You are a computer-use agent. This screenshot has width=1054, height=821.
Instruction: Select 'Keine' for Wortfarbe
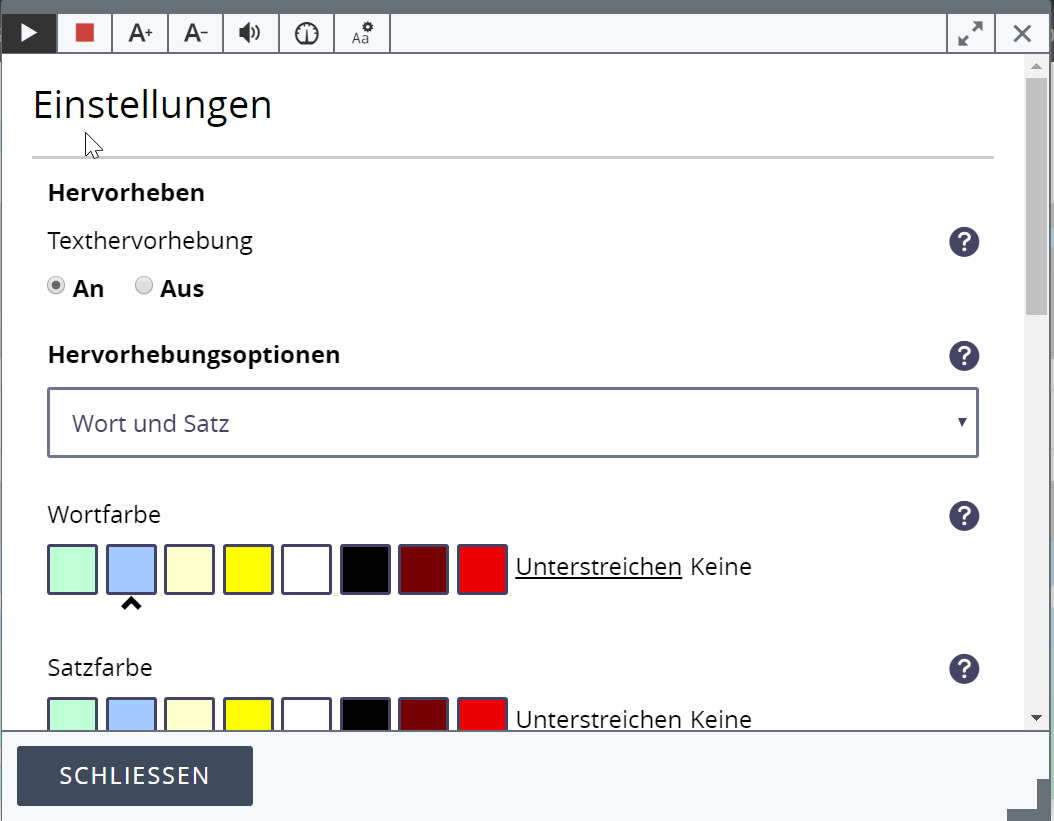[720, 567]
